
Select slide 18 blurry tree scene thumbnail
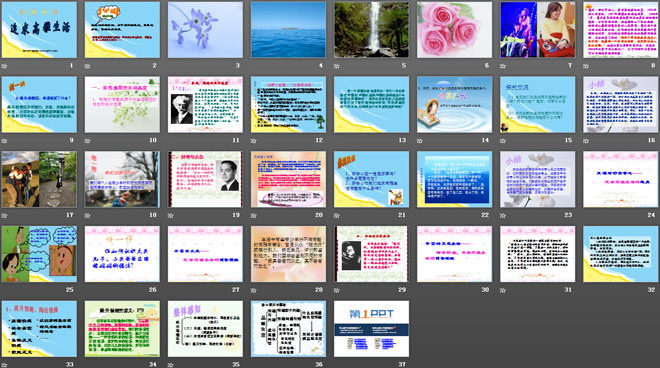tap(122, 179)
